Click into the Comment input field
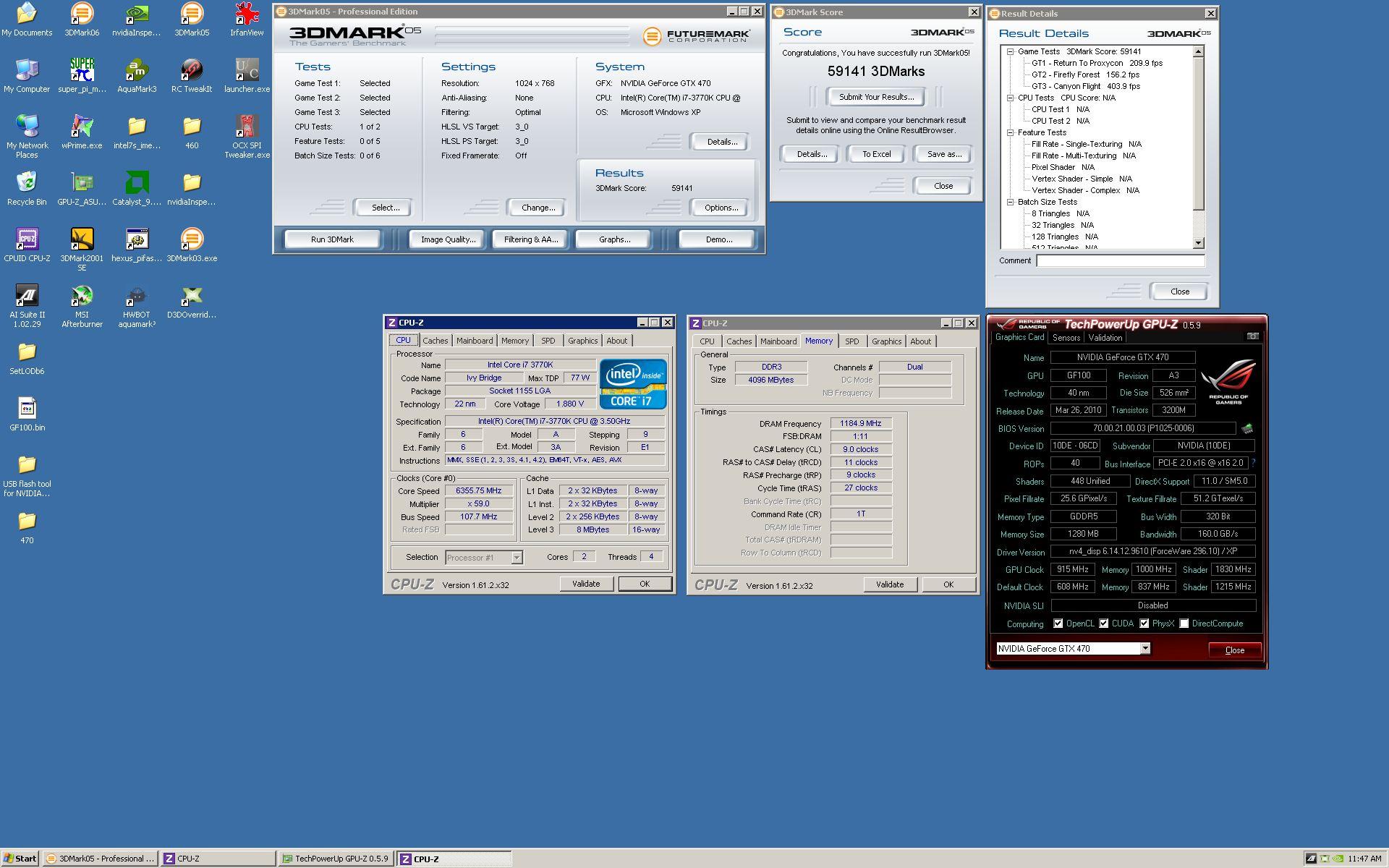The image size is (1389, 868). pos(1120,260)
